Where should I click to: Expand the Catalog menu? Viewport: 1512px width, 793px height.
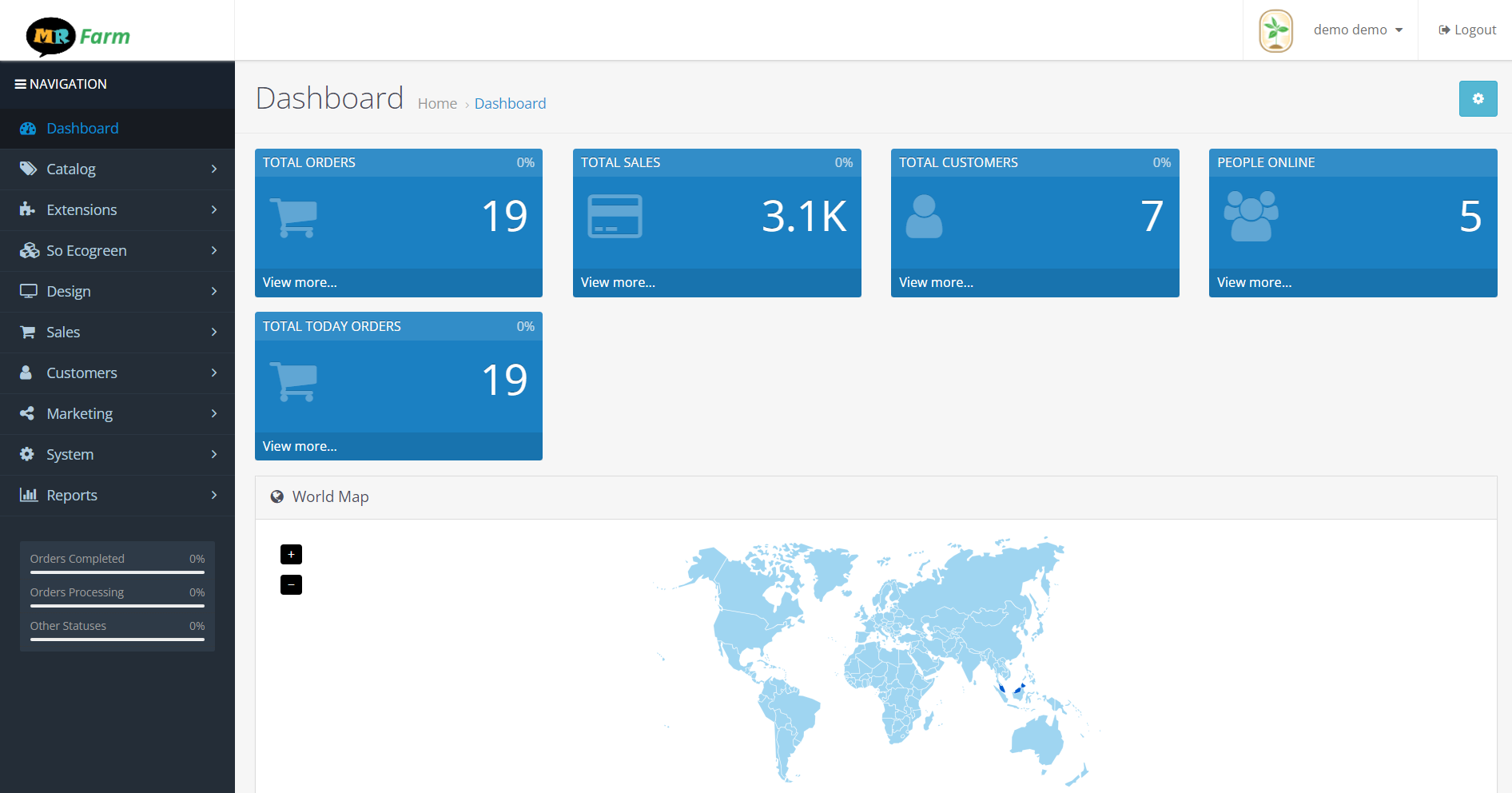117,169
